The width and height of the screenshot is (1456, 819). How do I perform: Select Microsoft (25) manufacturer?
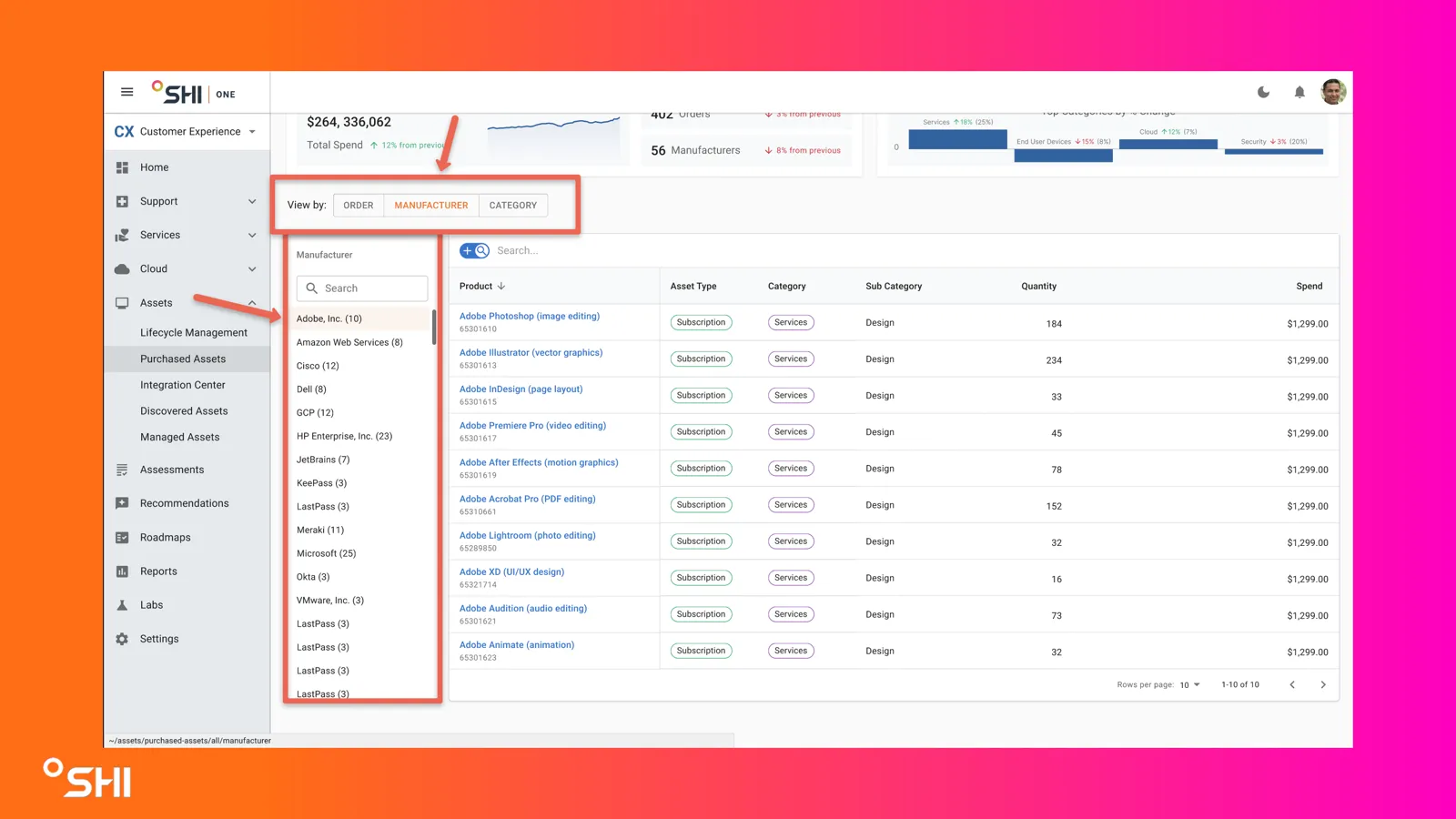click(327, 553)
